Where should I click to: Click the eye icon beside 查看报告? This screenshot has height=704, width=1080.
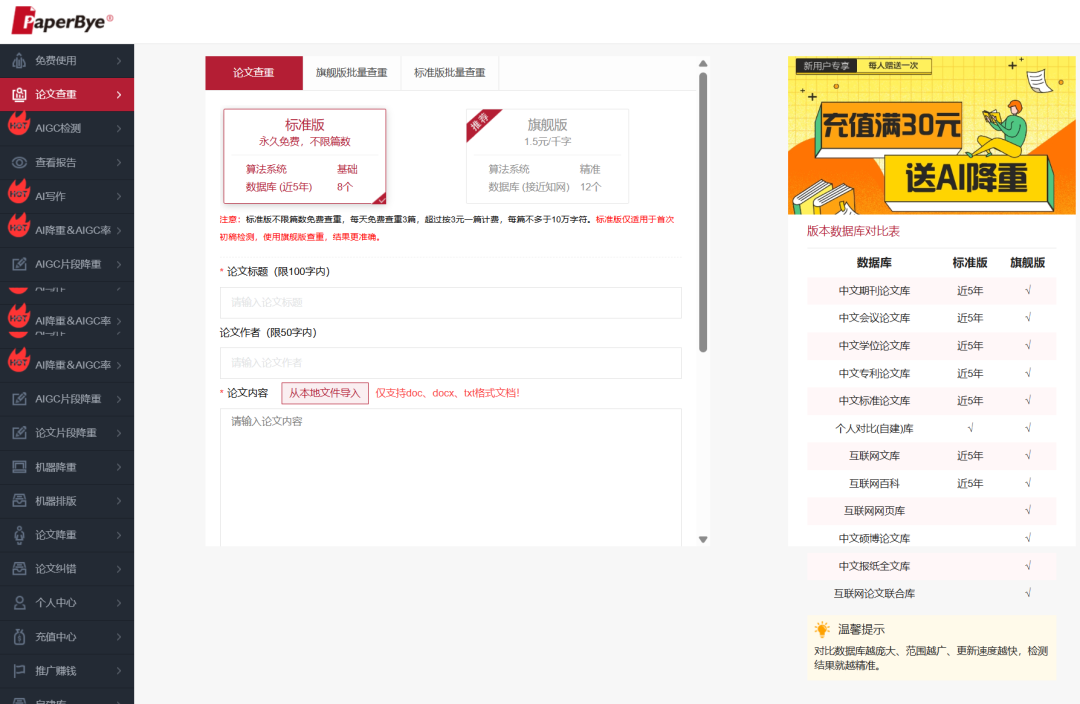coord(19,163)
